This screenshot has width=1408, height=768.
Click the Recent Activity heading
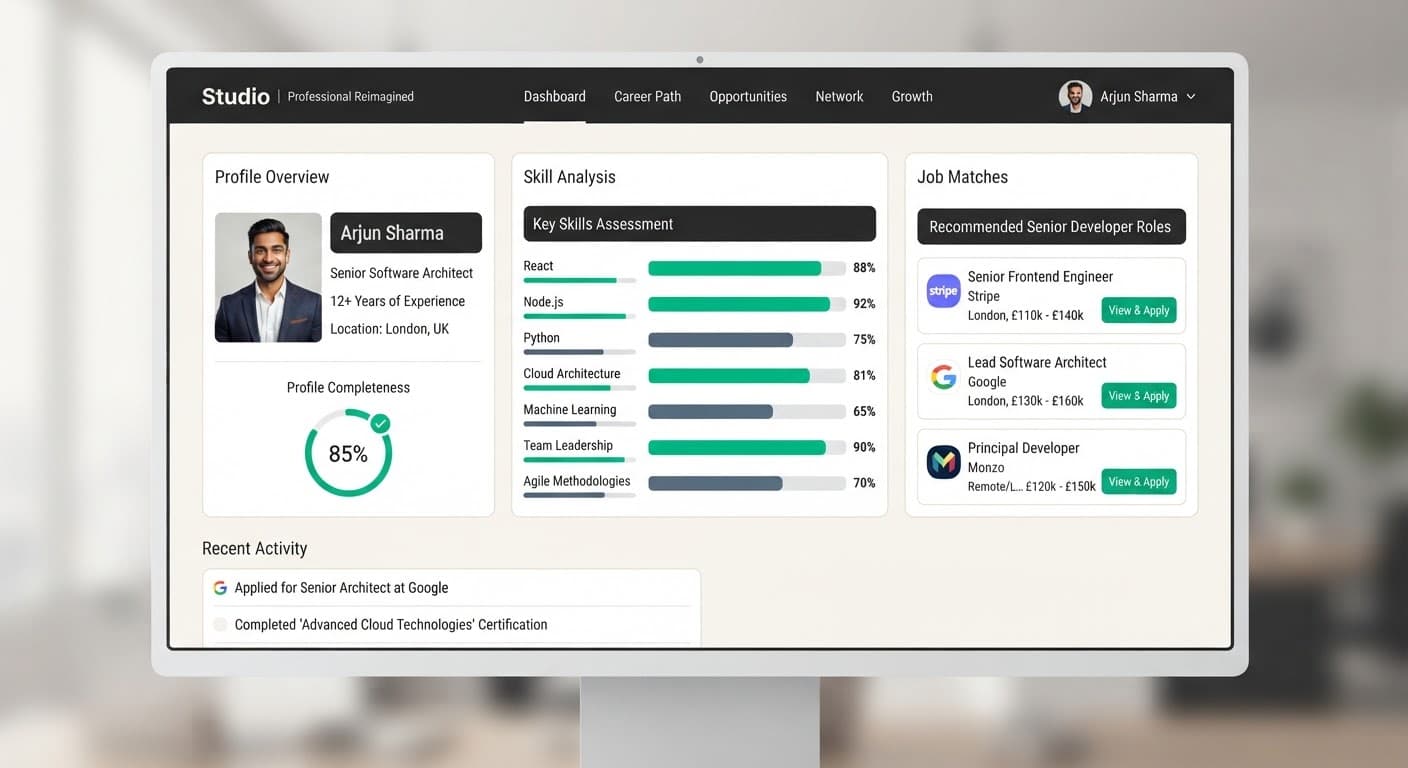(x=254, y=549)
